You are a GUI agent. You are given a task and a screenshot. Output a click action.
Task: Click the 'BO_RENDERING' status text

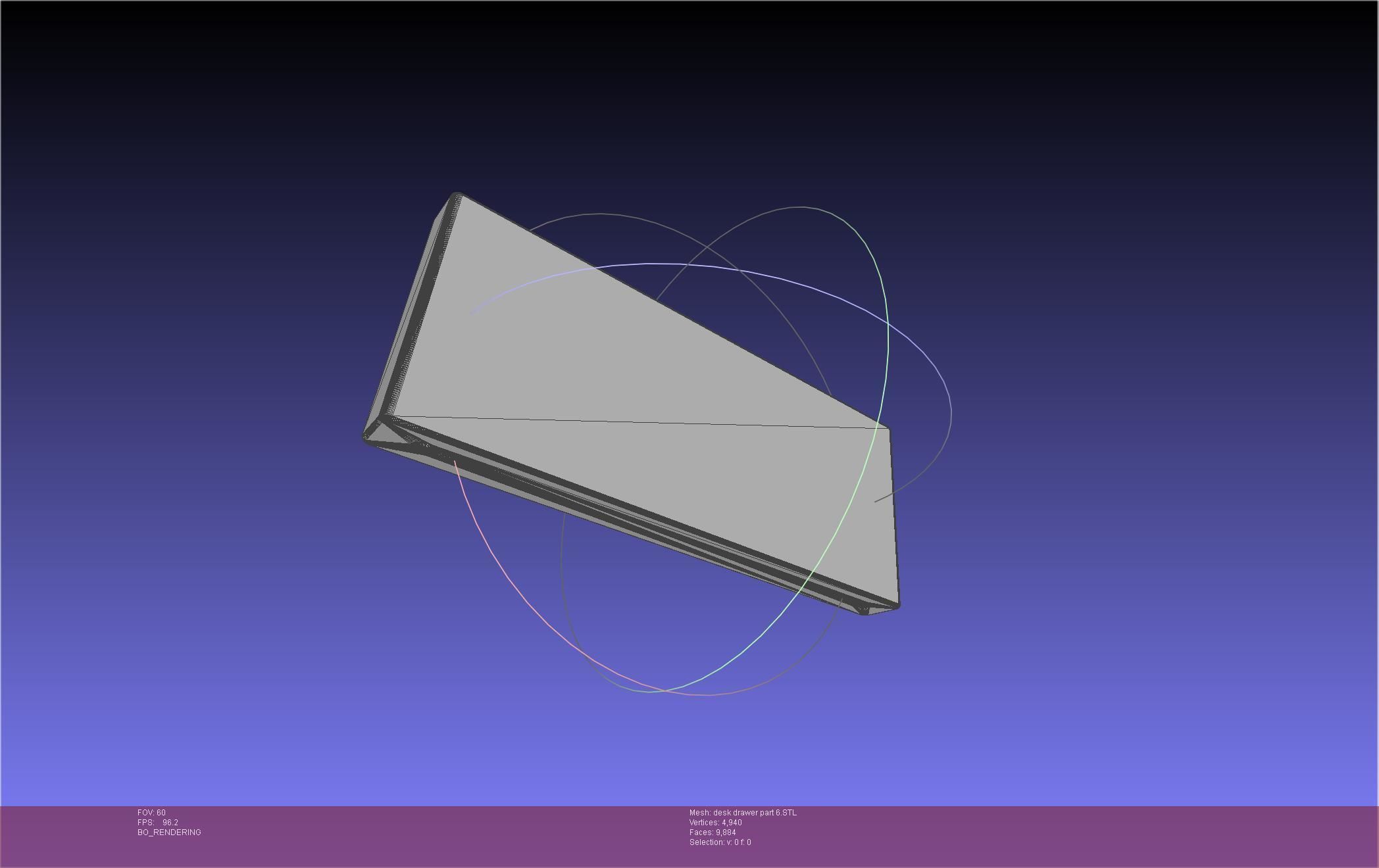(169, 832)
